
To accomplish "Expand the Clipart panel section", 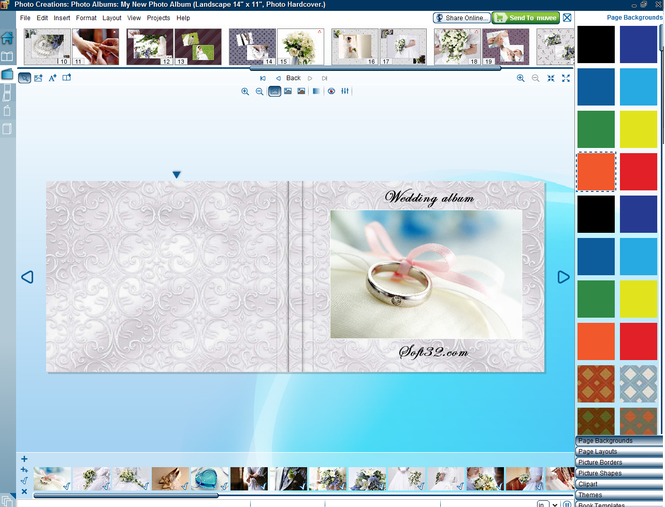I will pos(619,484).
